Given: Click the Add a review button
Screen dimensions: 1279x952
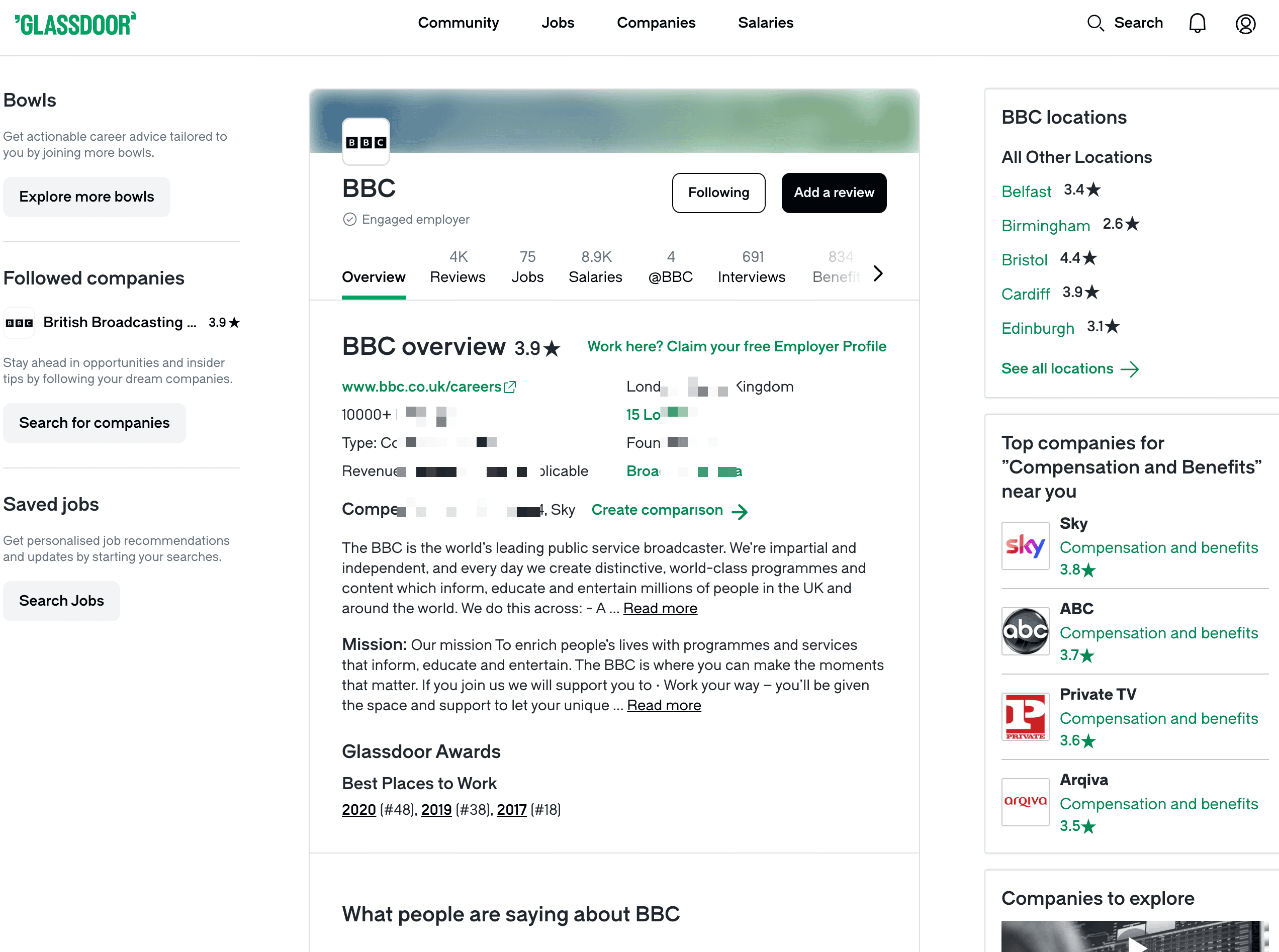Looking at the screenshot, I should 834,193.
